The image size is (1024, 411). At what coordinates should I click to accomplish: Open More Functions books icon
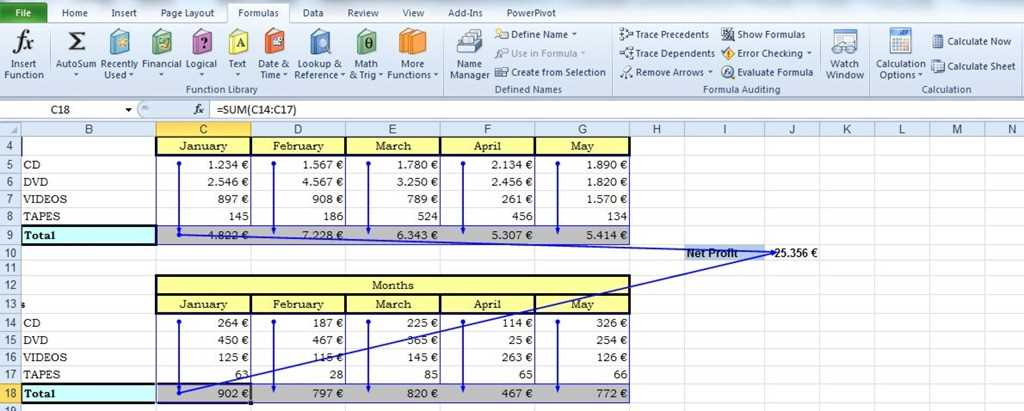(x=412, y=42)
